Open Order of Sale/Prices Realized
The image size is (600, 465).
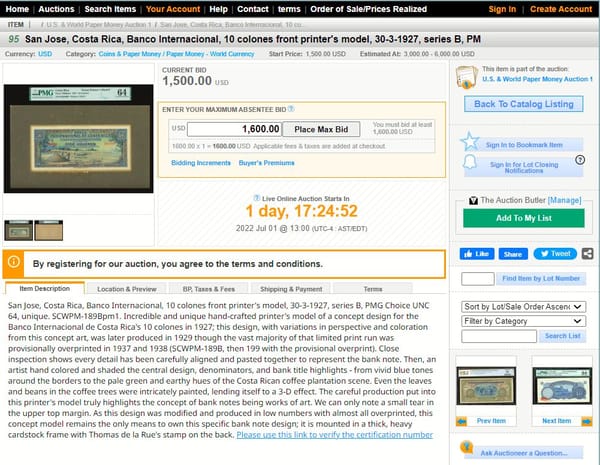coord(368,9)
